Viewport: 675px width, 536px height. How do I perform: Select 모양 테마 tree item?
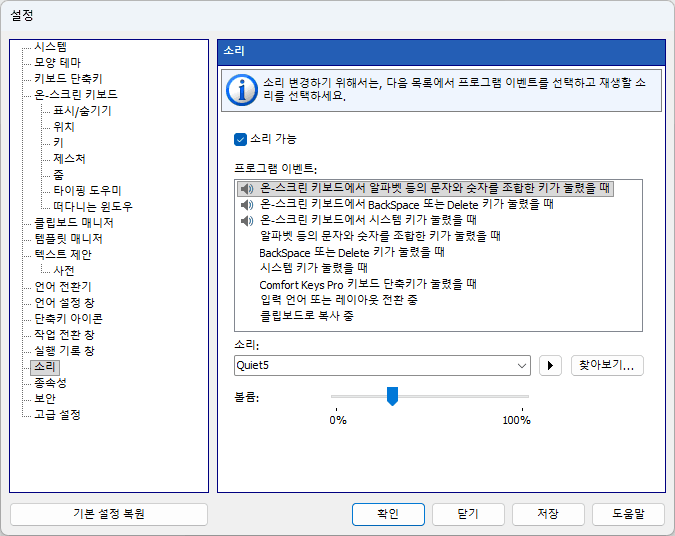tap(58, 62)
